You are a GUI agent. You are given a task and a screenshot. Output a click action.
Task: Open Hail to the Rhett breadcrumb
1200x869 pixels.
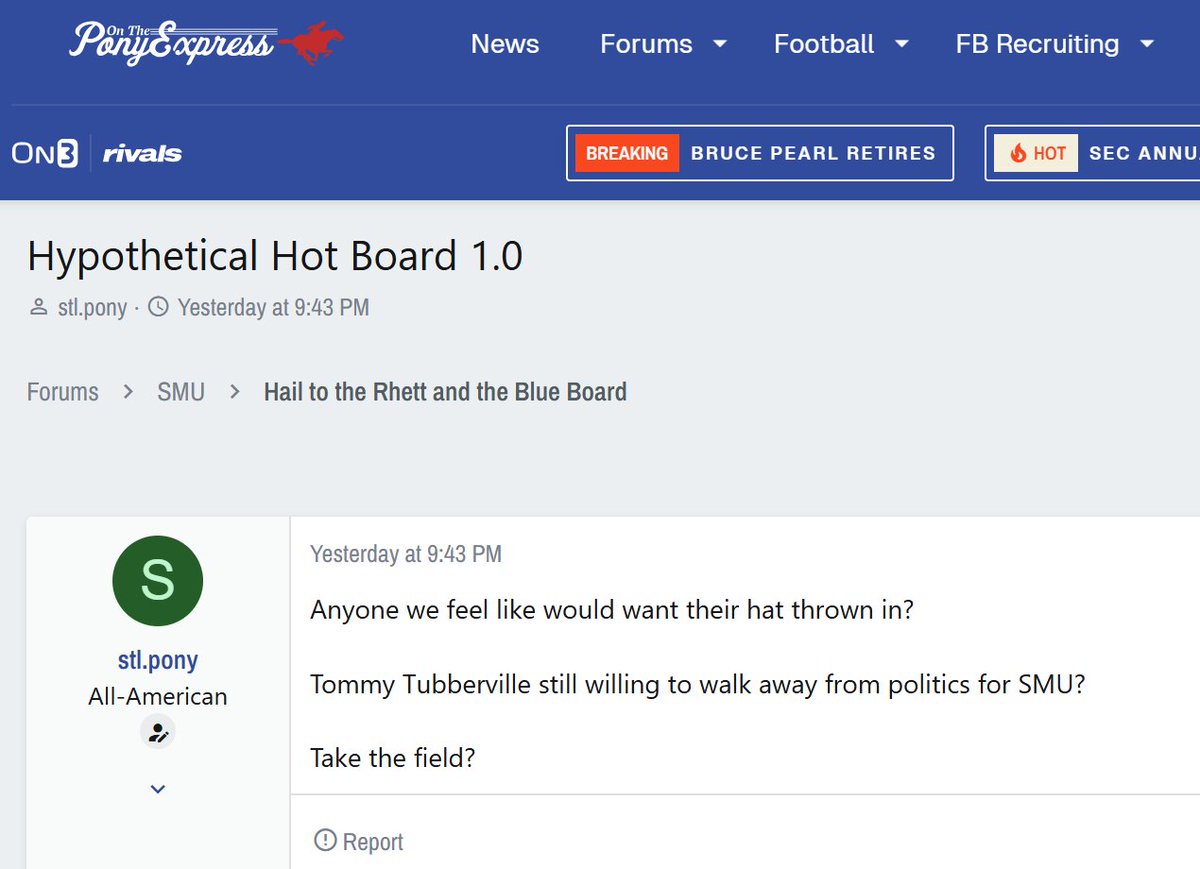[x=445, y=391]
